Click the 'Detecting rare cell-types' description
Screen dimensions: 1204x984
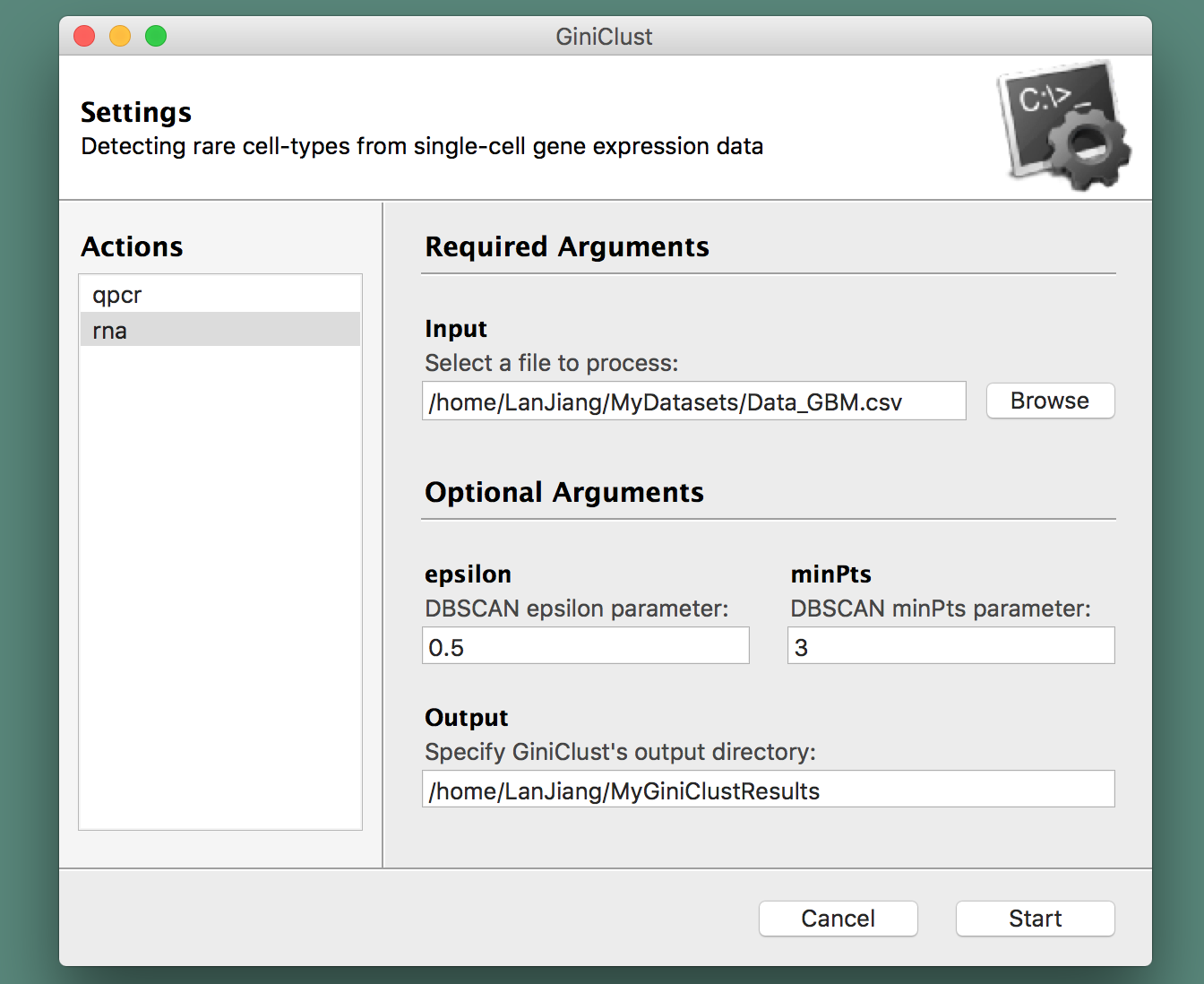pos(422,146)
